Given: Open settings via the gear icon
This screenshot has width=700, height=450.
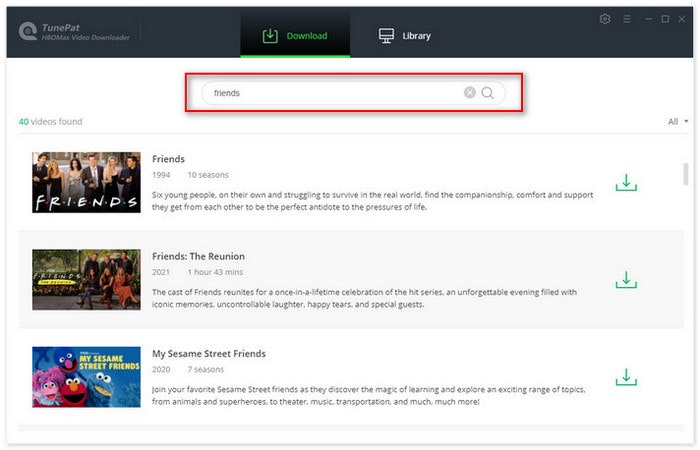Looking at the screenshot, I should (605, 19).
